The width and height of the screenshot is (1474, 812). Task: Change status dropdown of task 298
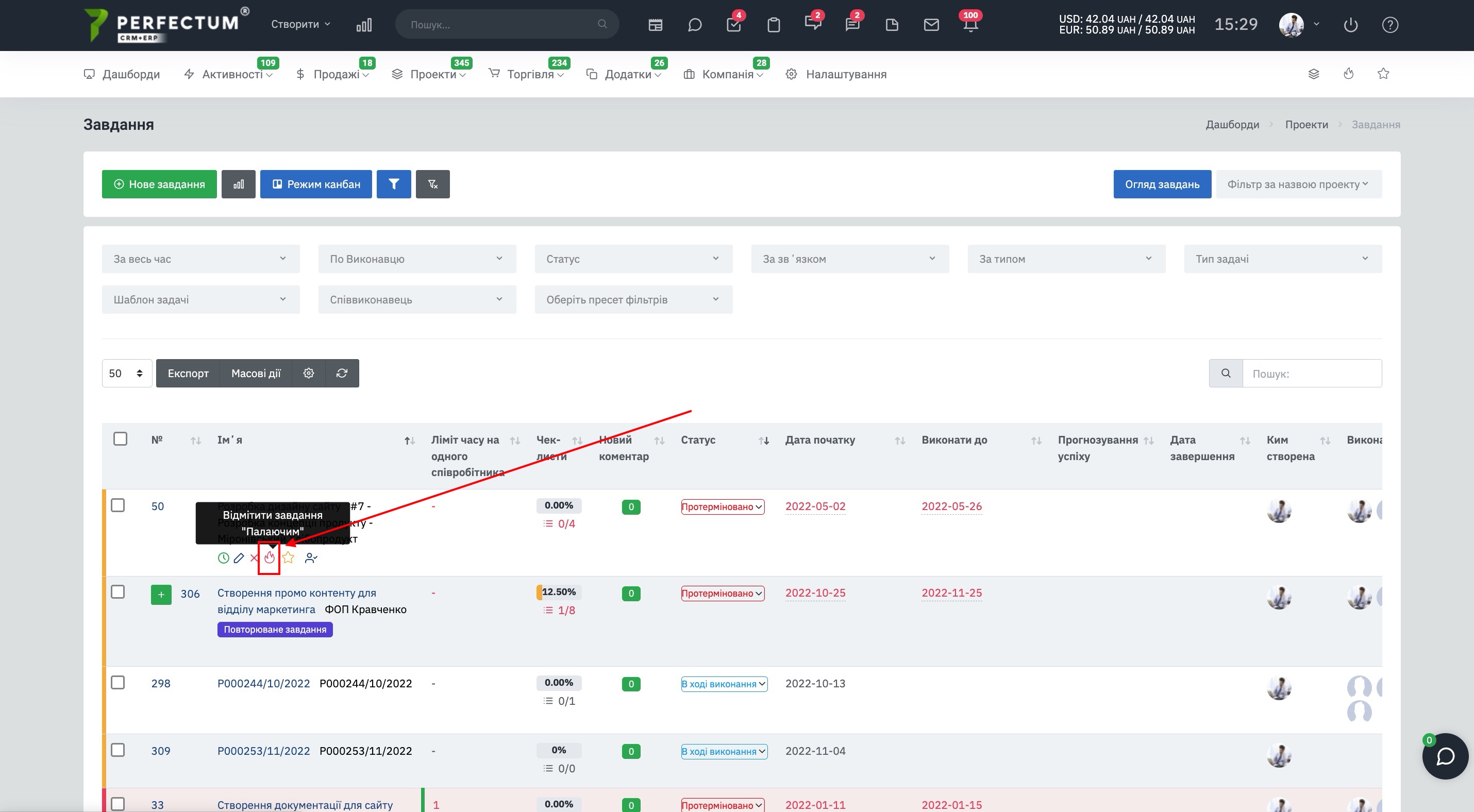(724, 685)
